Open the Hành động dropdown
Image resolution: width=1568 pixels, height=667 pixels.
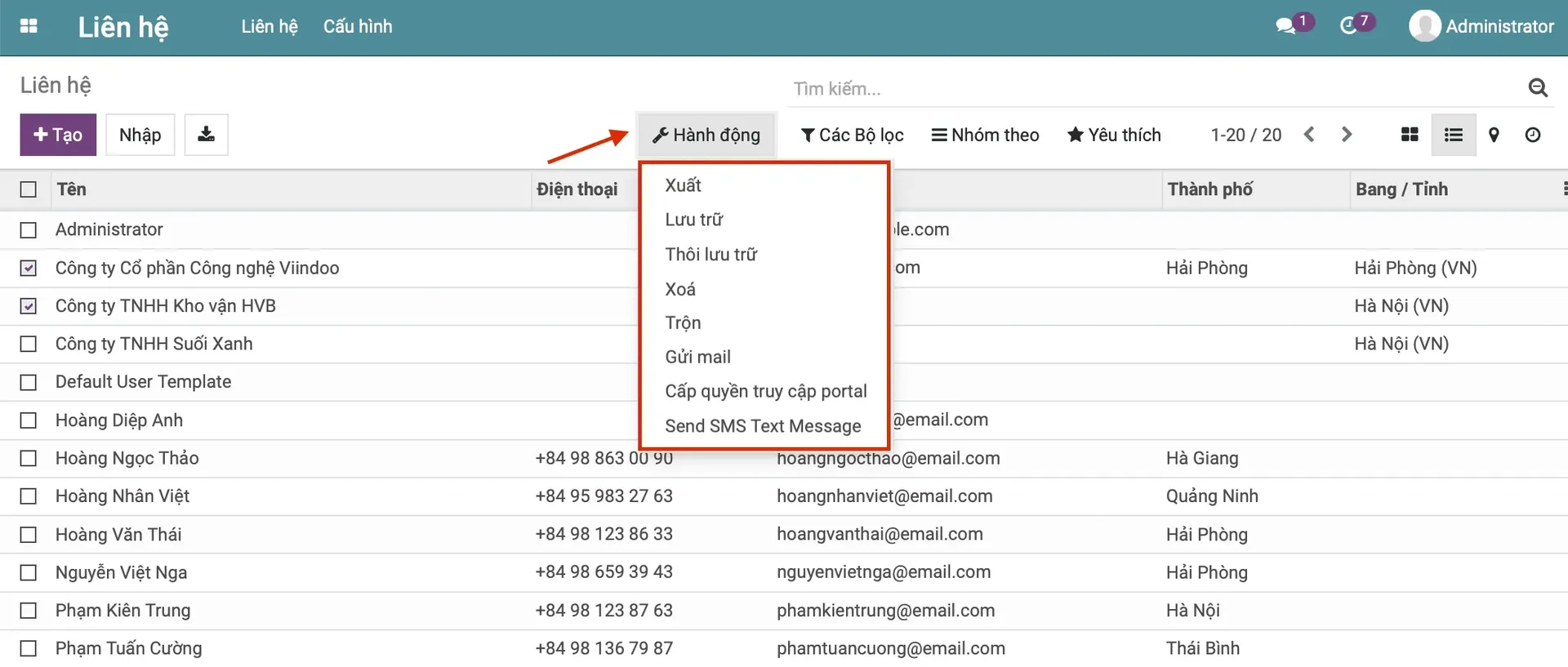point(706,135)
